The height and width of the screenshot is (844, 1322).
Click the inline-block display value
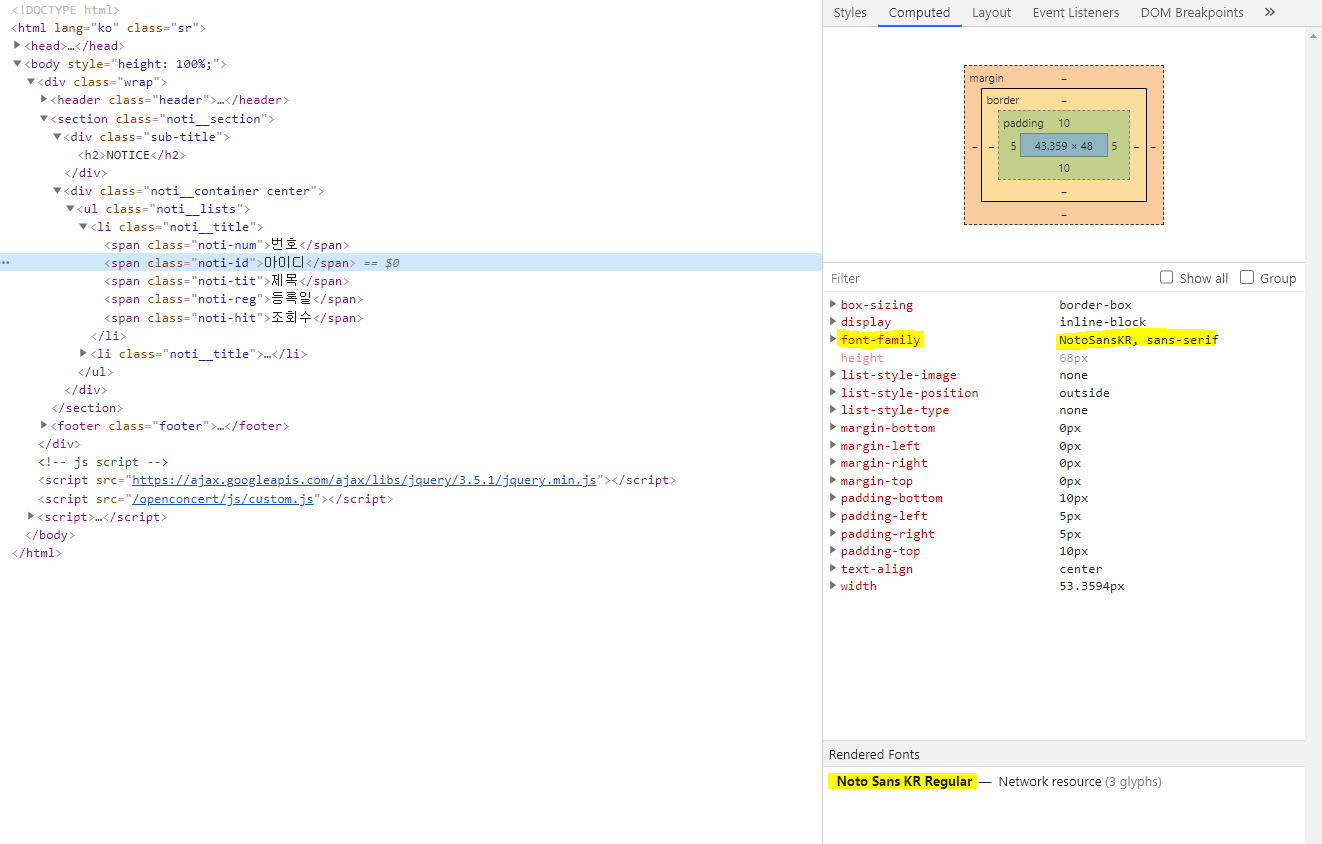pyautogui.click(x=1103, y=322)
